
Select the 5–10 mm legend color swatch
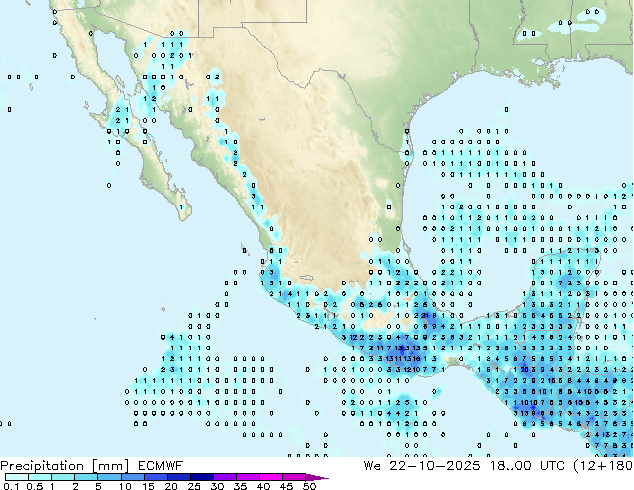[x=110, y=477]
